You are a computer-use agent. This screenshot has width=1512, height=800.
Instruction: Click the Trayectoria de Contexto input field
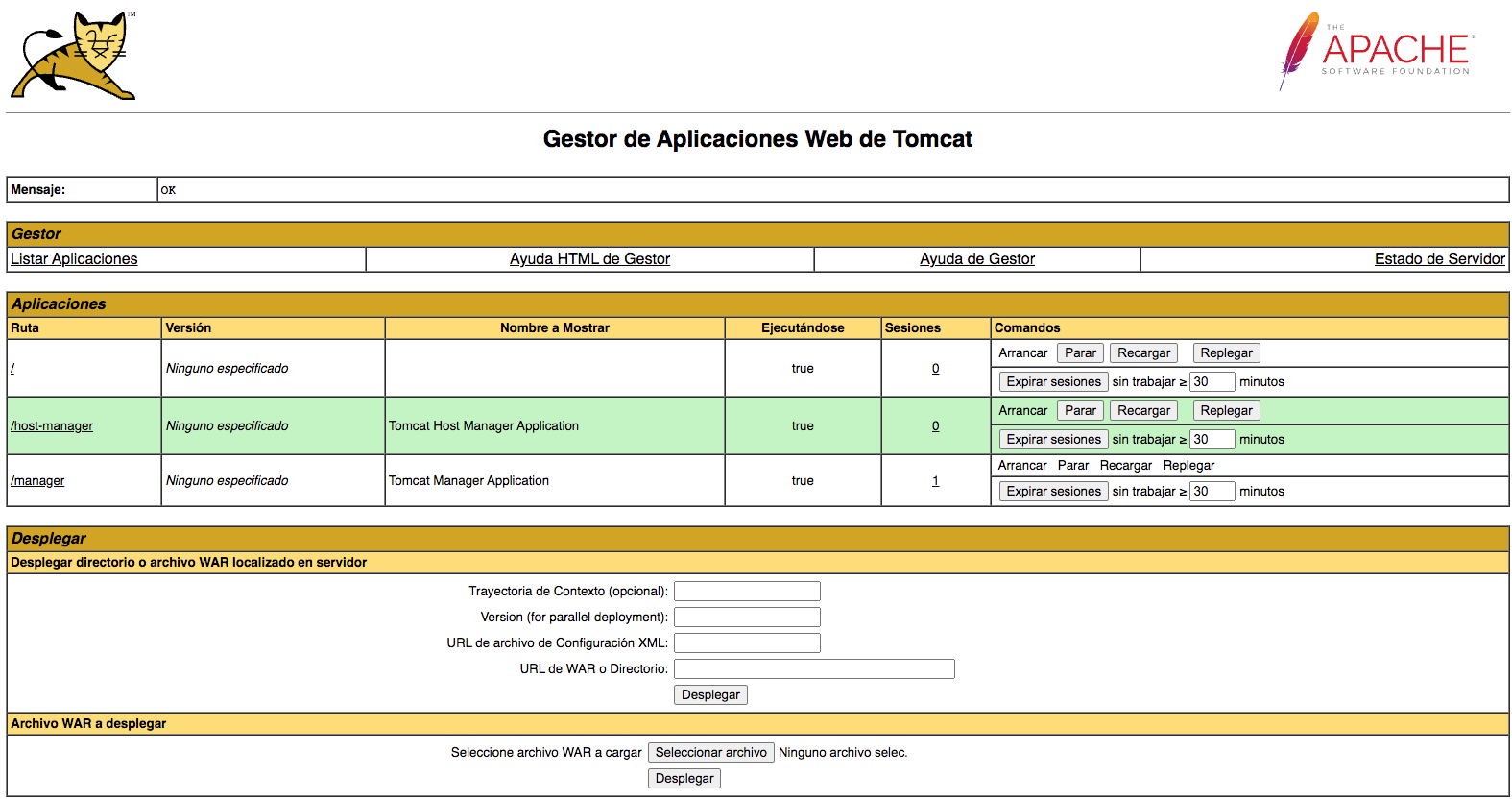(747, 592)
